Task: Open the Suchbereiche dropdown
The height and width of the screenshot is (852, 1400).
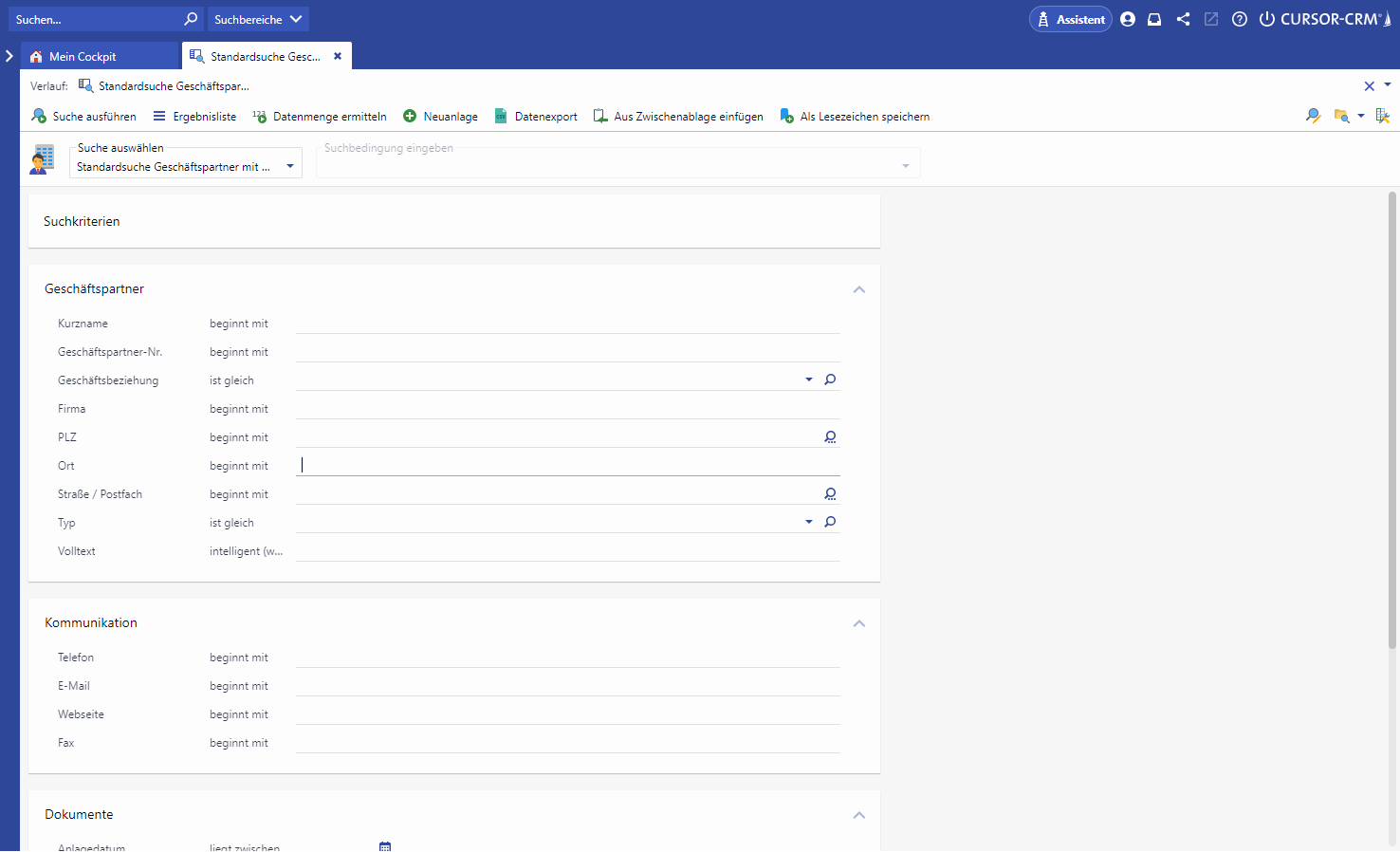Action: tap(258, 19)
